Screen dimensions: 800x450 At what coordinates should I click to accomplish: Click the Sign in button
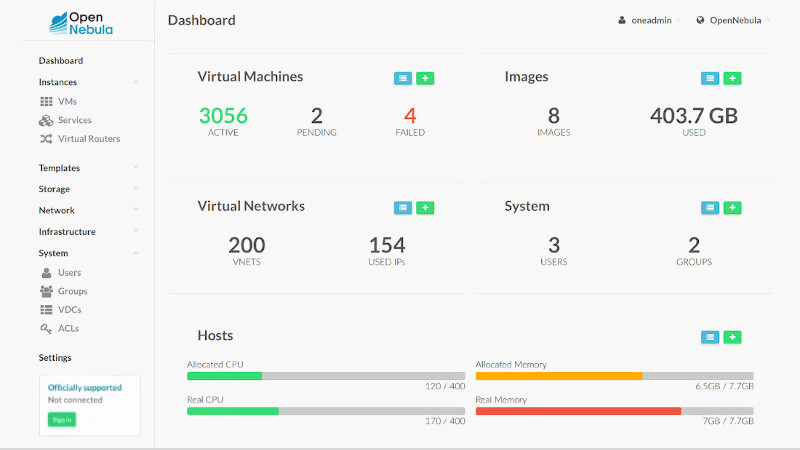pos(62,419)
